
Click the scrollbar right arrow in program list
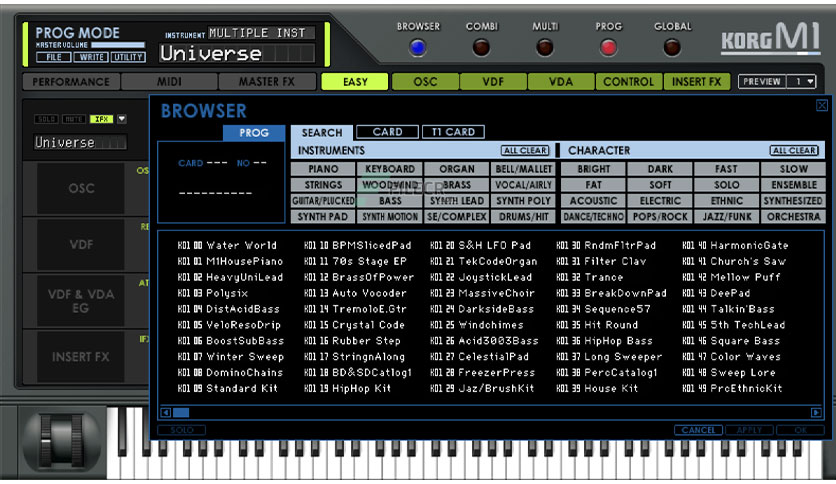816,412
